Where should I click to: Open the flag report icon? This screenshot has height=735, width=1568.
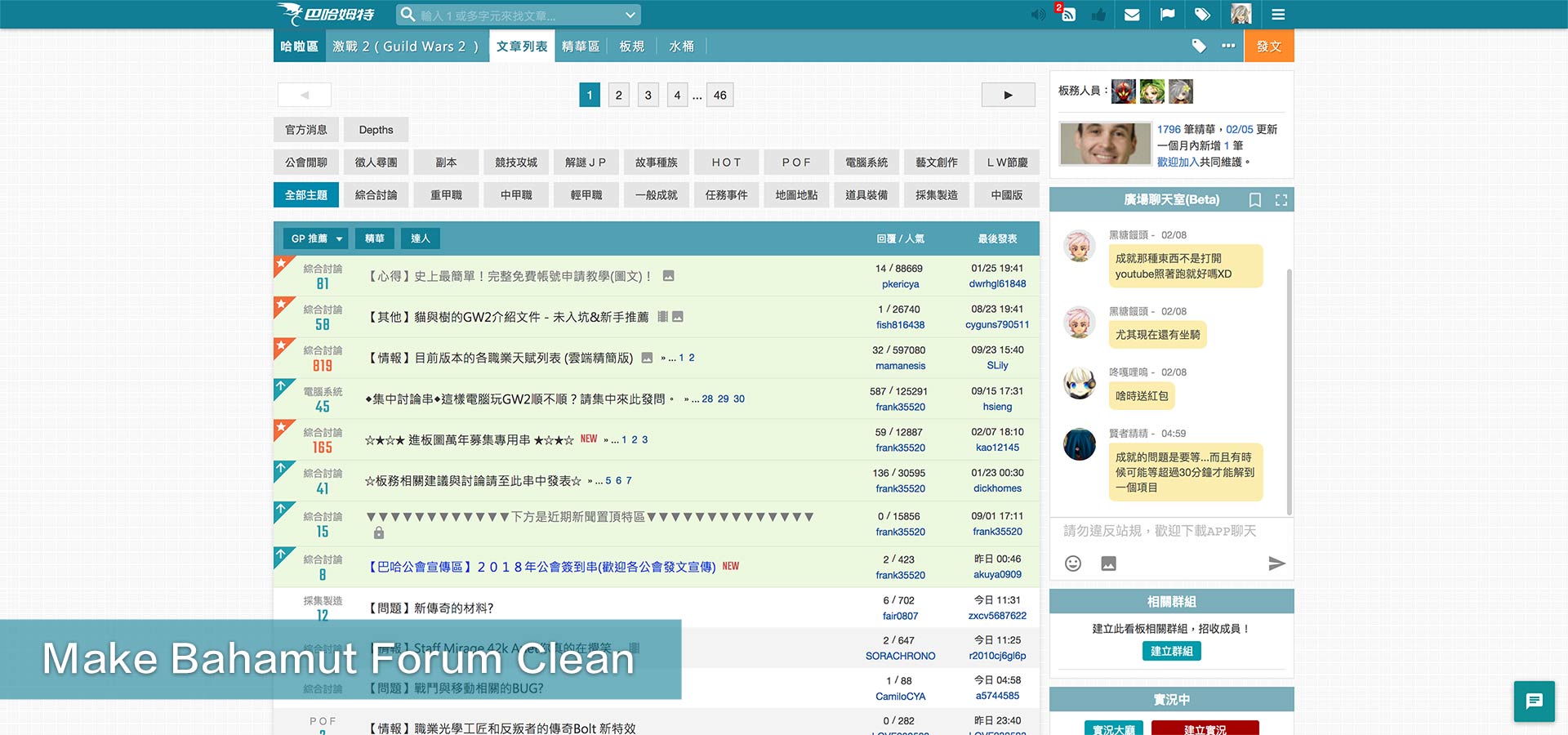tap(1167, 14)
